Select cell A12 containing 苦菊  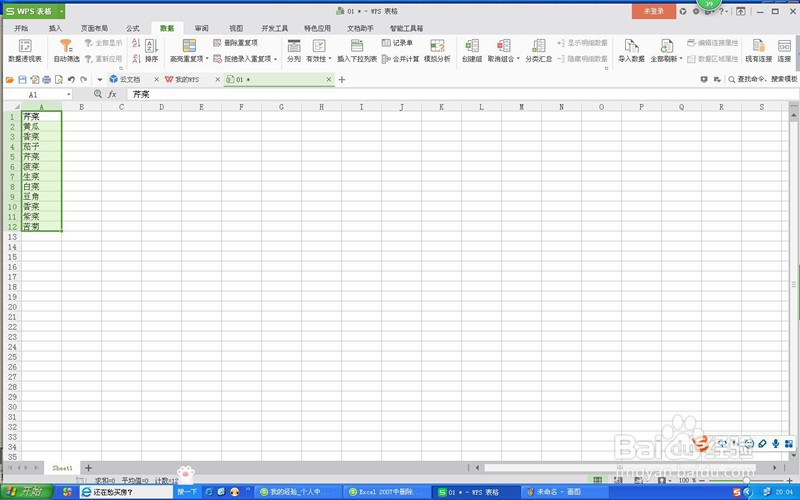tap(41, 227)
